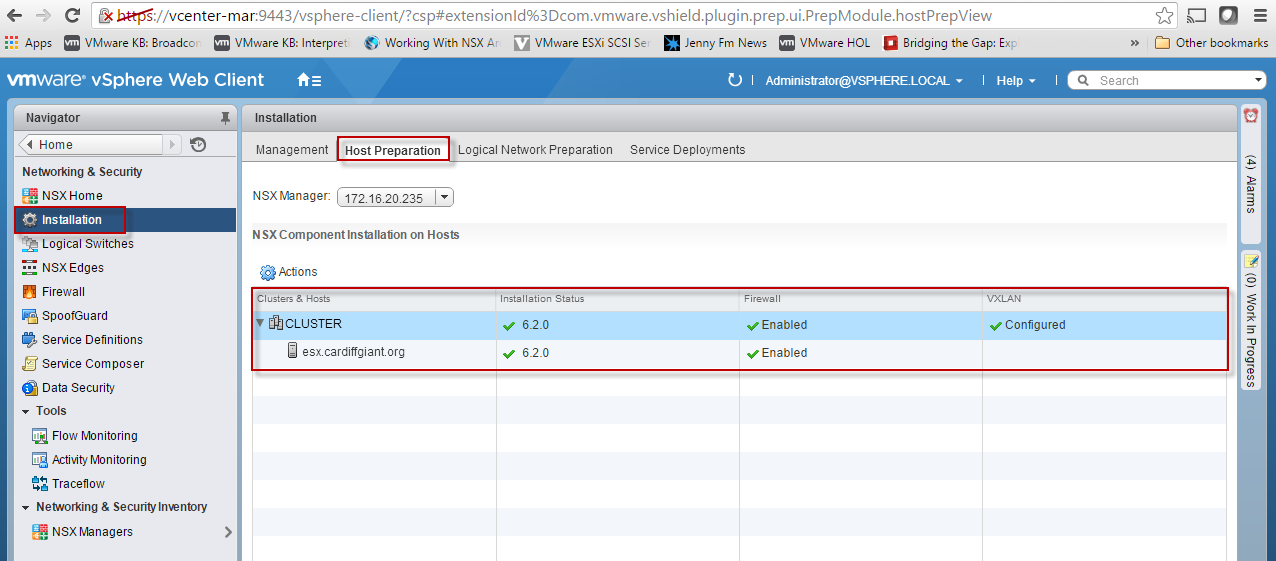This screenshot has width=1276, height=561.
Task: Open Data Security
Action: tap(78, 388)
